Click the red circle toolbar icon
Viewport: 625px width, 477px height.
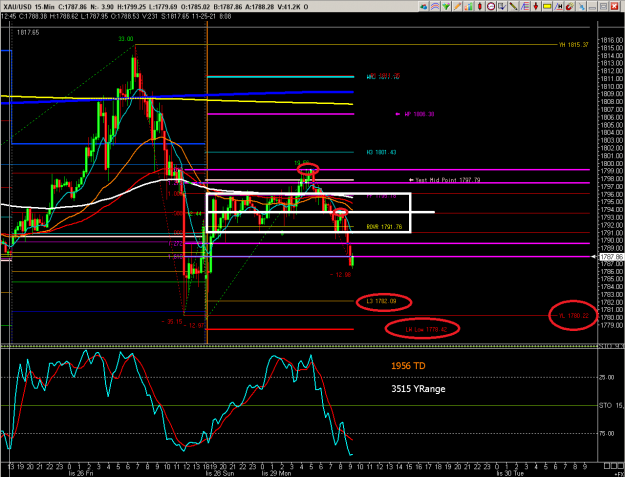pos(491,6)
